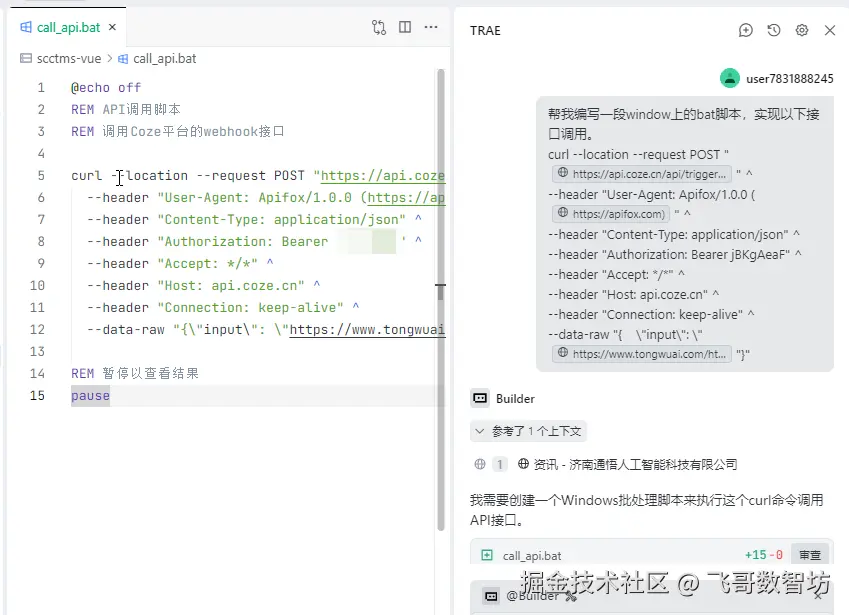Click the 'pause' command on line 15
Image resolution: width=849 pixels, height=615 pixels.
coord(90,395)
